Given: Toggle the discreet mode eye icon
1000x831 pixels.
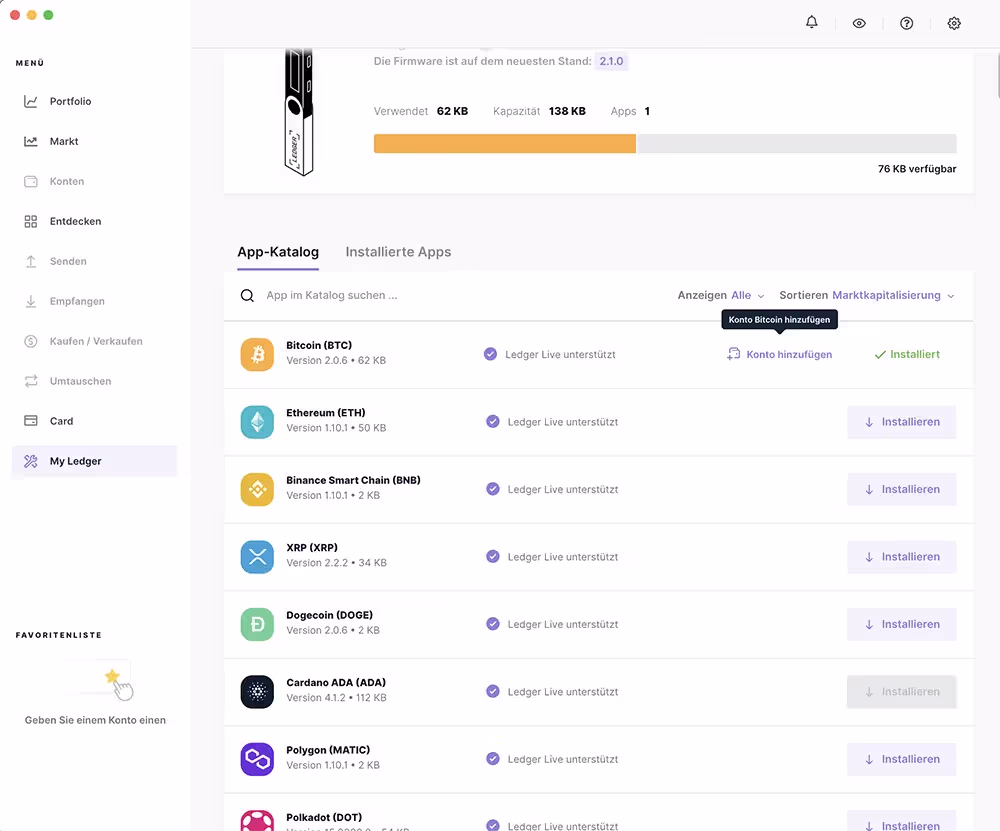Looking at the screenshot, I should click(x=859, y=24).
